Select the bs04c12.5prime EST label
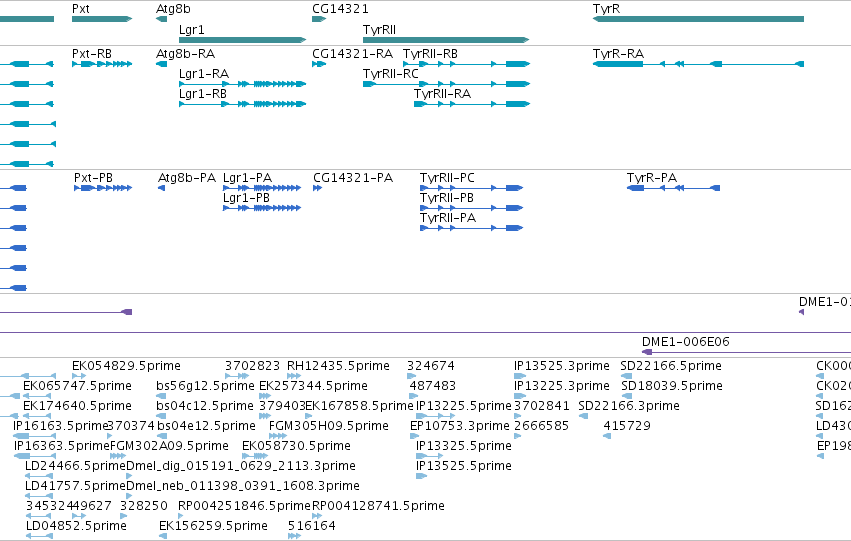 (205, 406)
